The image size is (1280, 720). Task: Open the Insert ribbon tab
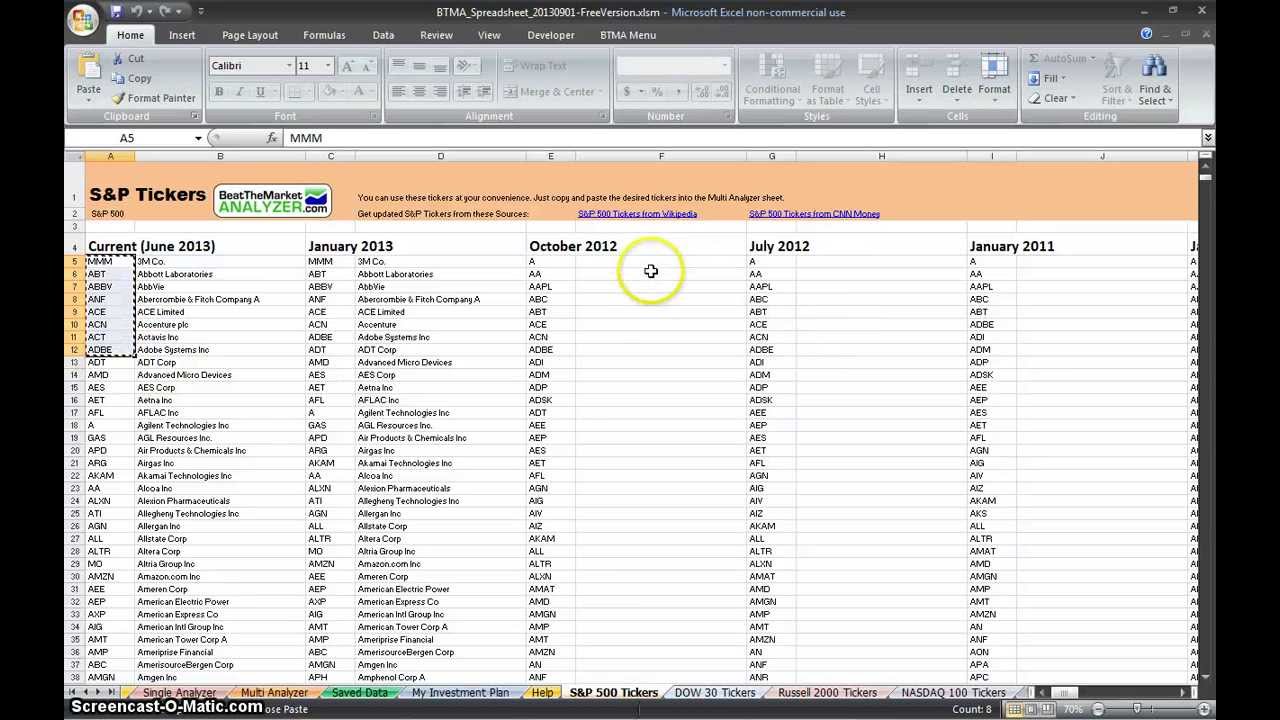coord(182,35)
